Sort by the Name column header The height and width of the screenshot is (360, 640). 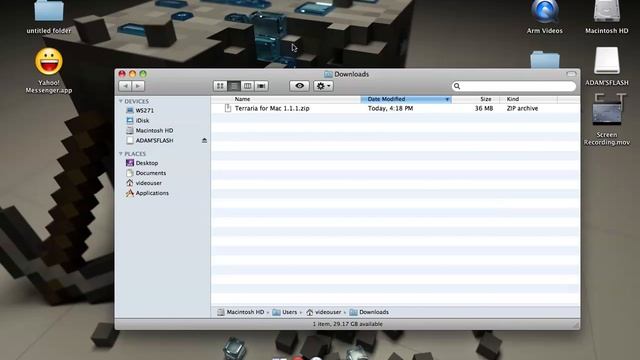click(286, 99)
